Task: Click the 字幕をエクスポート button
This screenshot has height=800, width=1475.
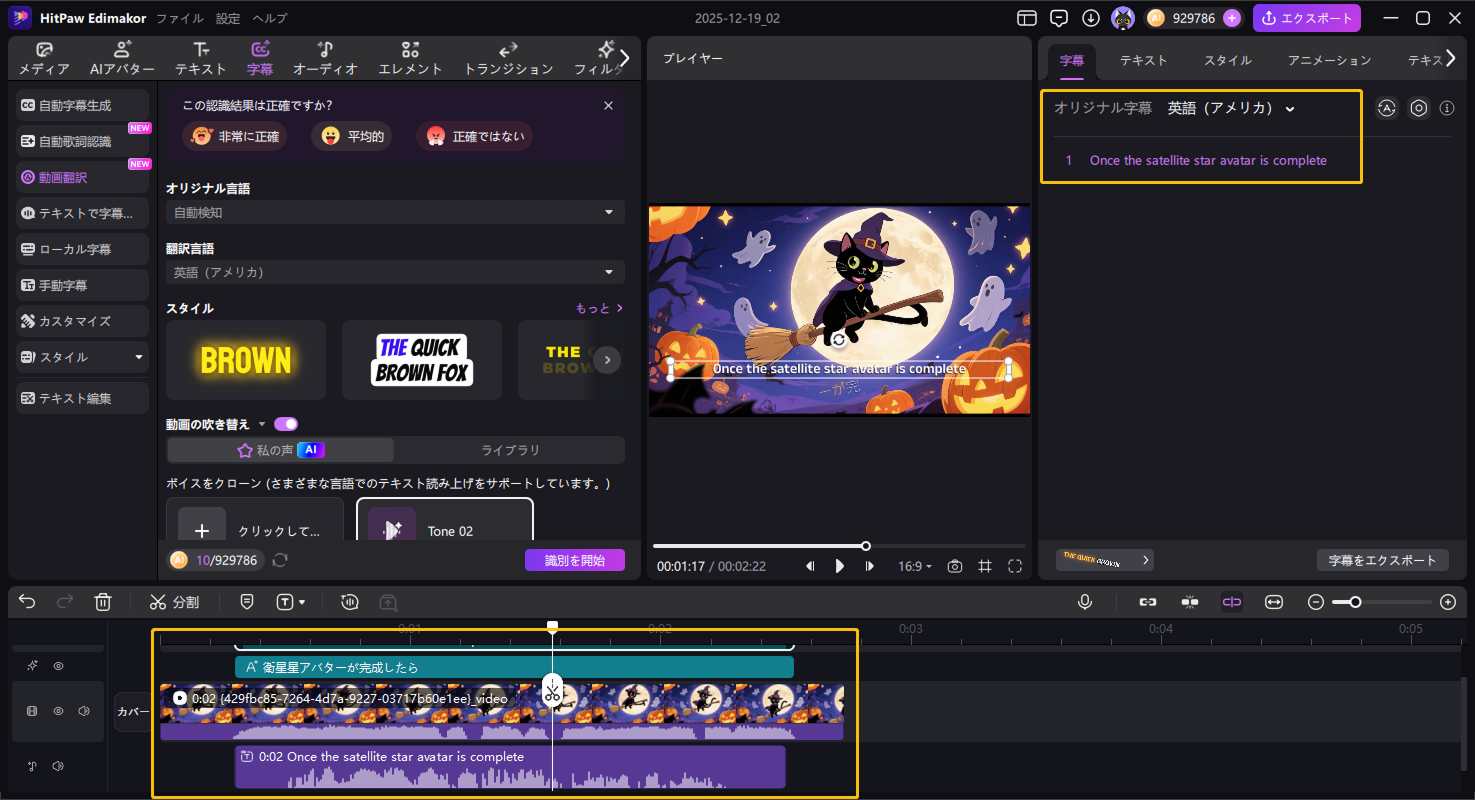Action: [1382, 560]
